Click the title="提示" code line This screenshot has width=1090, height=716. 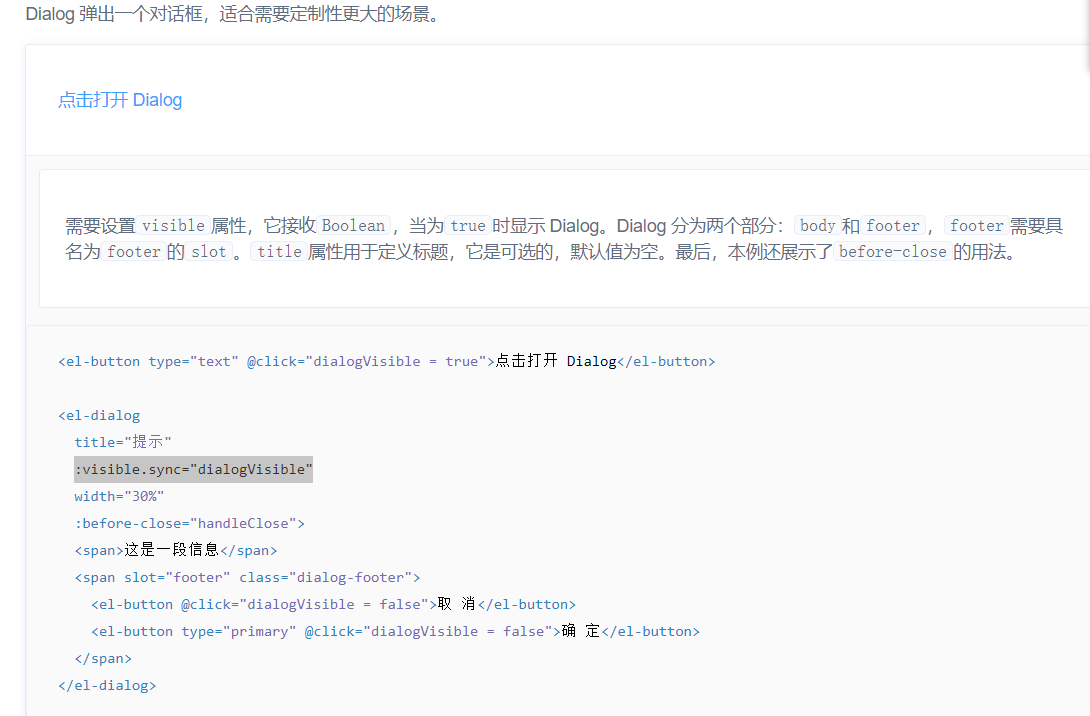(x=123, y=442)
